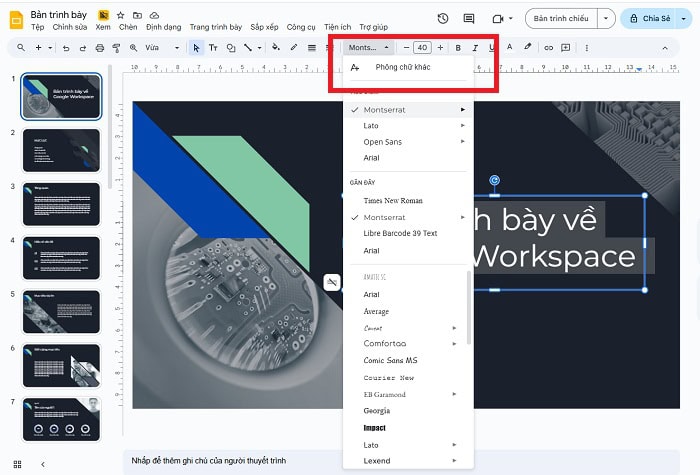The width and height of the screenshot is (700, 475).
Task: Toggle bold formatting
Action: click(x=458, y=47)
